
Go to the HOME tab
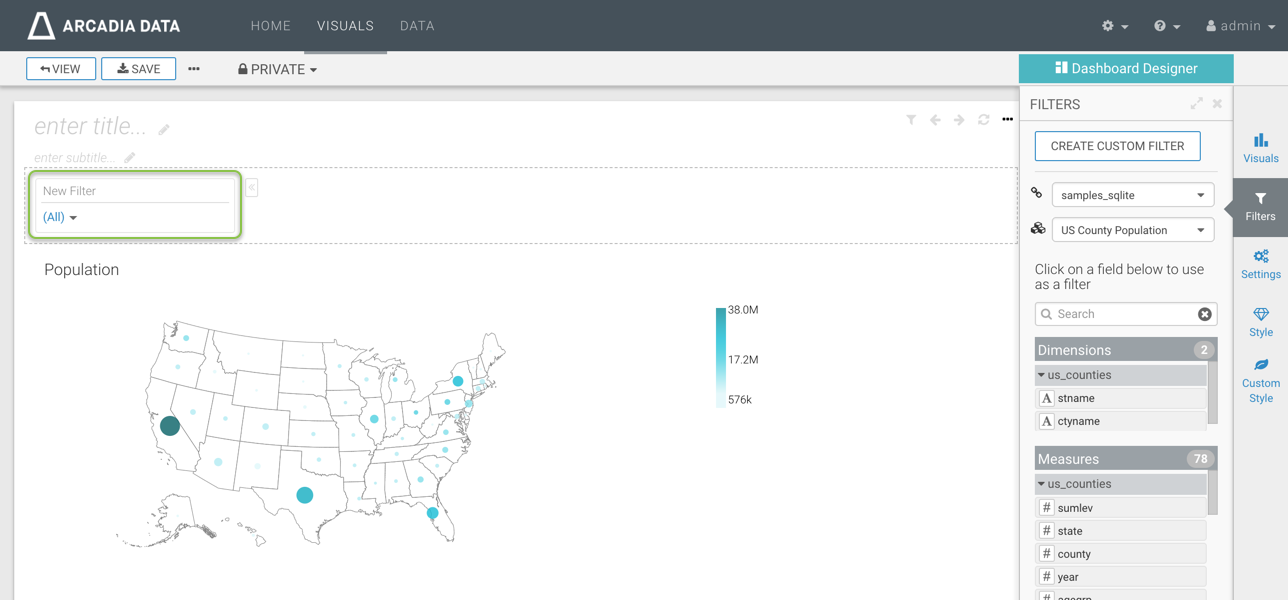(x=270, y=26)
